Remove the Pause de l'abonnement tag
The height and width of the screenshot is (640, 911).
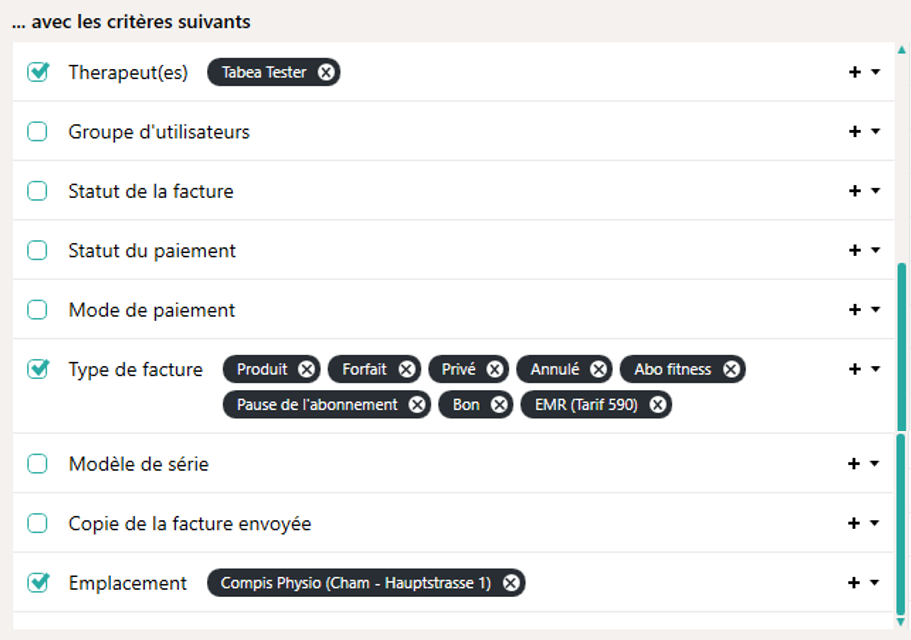[x=417, y=405]
